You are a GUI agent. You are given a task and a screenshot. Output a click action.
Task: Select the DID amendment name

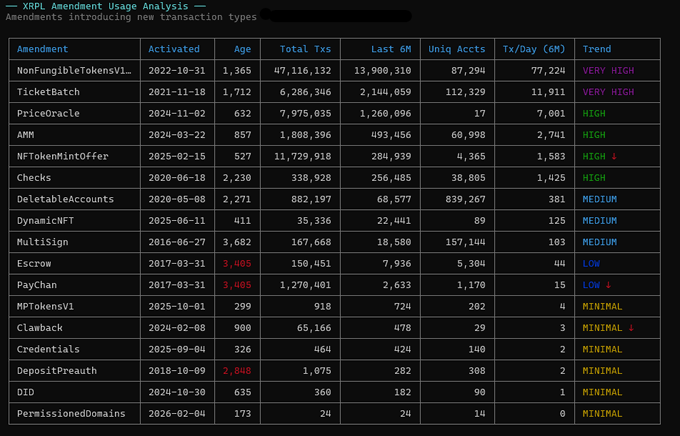26,392
